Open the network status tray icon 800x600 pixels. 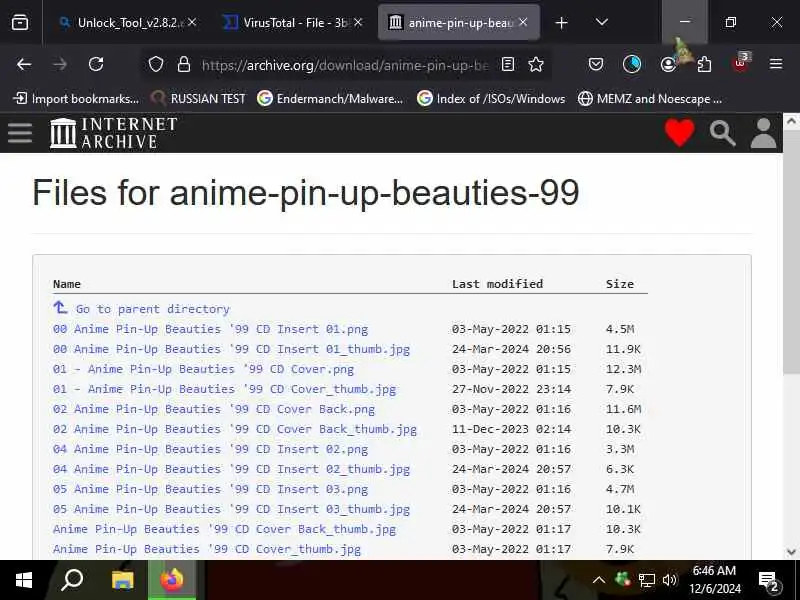click(x=646, y=580)
